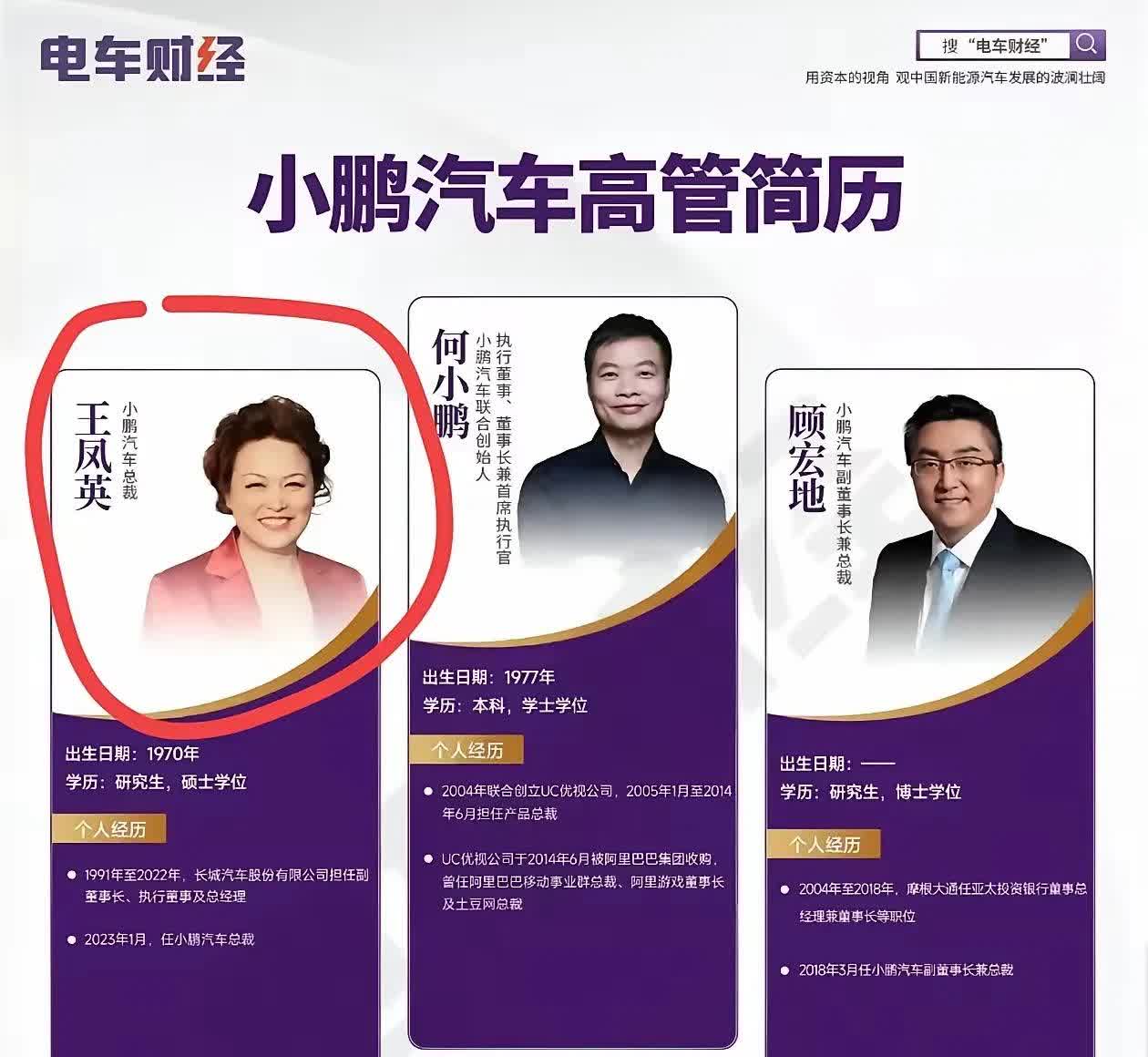Screen dimensions: 1148x1057
Task: Click the 个人经历 label on the 何小鹏 card
Action: 467,750
